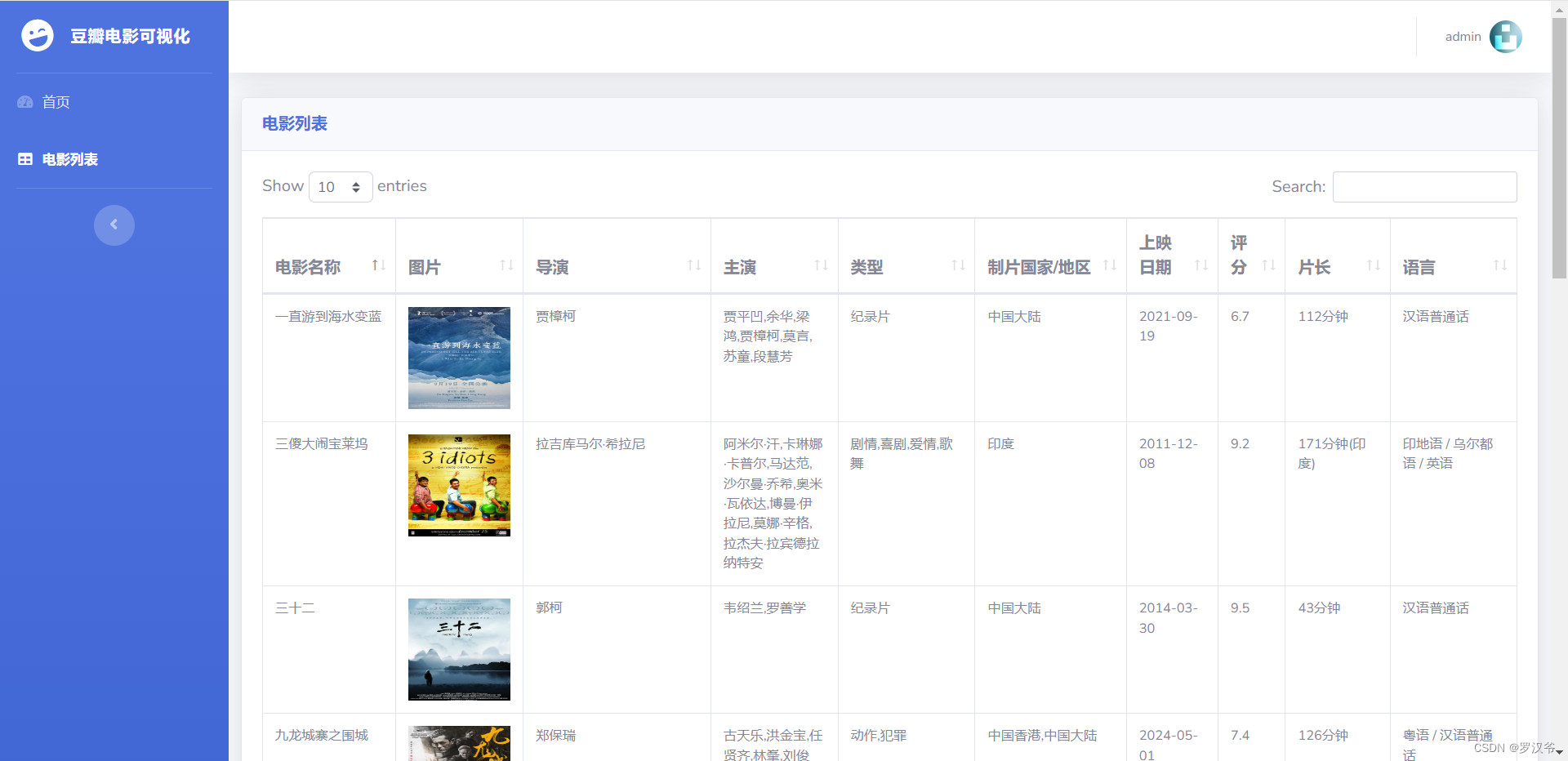Sort by 电影名称 using its sort arrows
Screen dimensions: 1568x761
tap(378, 265)
